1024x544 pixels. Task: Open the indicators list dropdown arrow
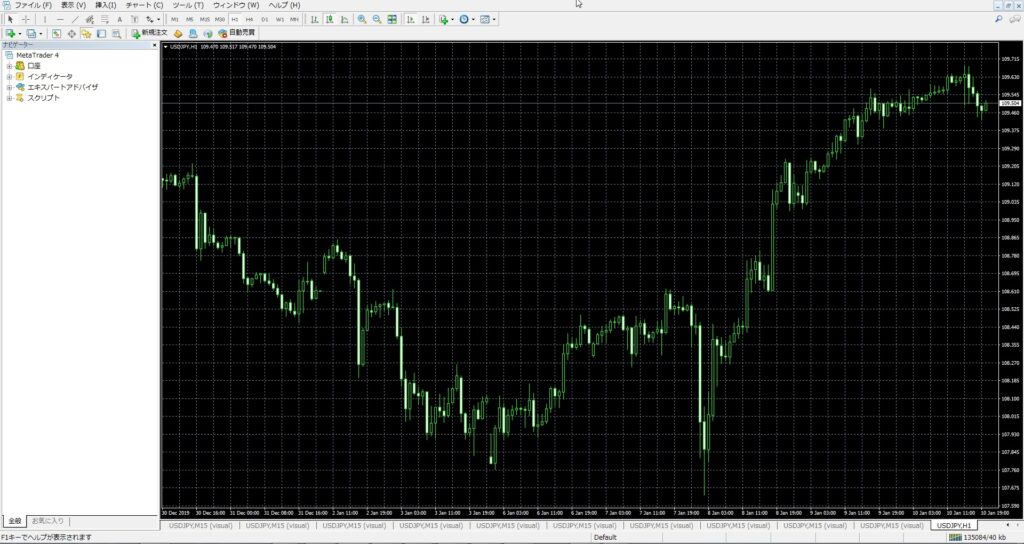coord(453,20)
